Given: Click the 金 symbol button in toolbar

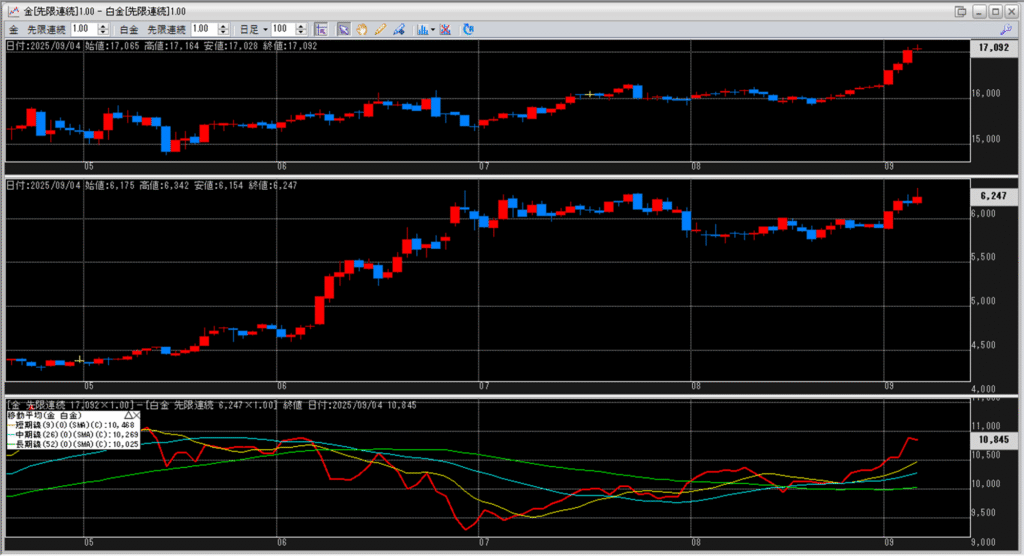Looking at the screenshot, I should coord(13,30).
